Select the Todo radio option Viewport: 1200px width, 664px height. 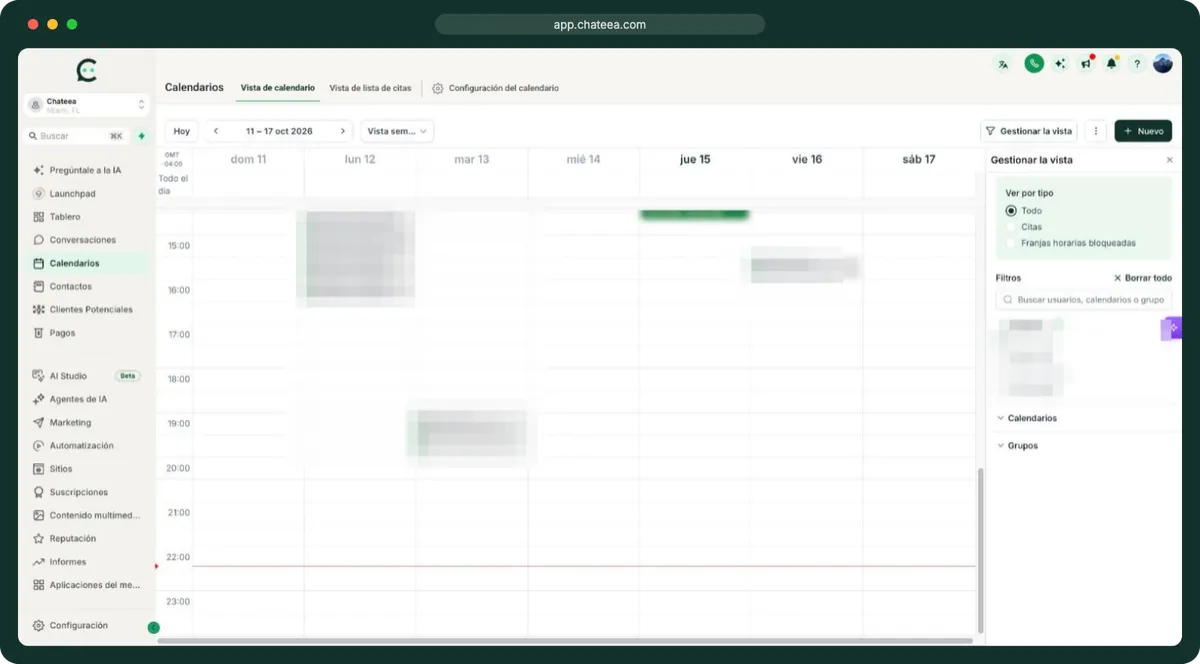coord(1011,211)
